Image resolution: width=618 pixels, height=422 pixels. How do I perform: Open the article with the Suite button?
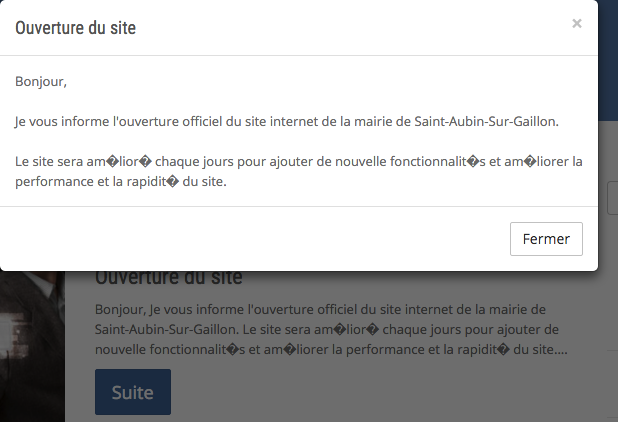tap(133, 392)
